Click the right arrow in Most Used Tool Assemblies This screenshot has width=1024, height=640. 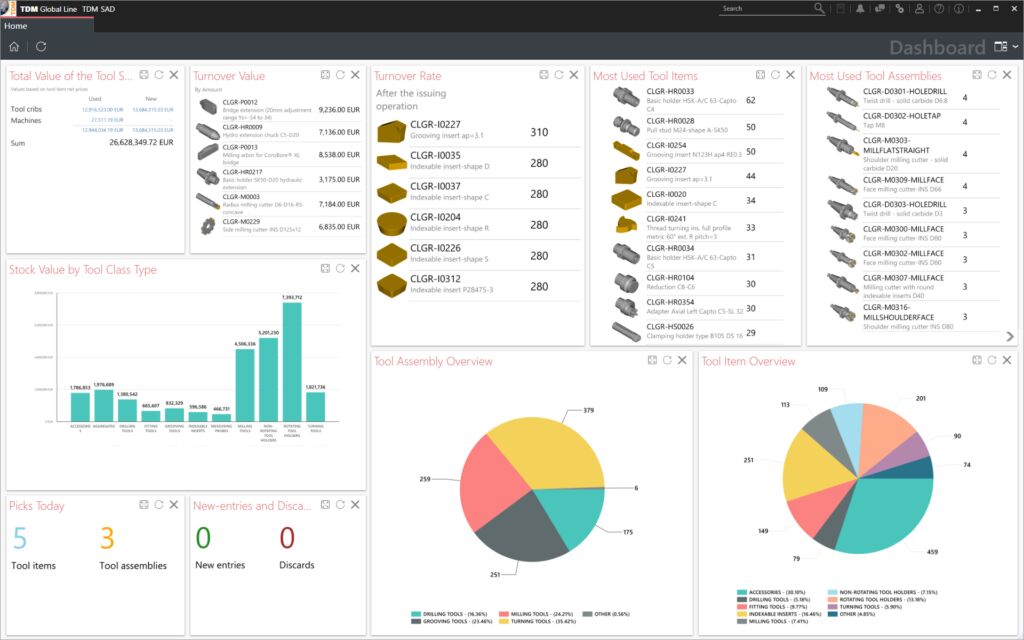(x=1009, y=336)
